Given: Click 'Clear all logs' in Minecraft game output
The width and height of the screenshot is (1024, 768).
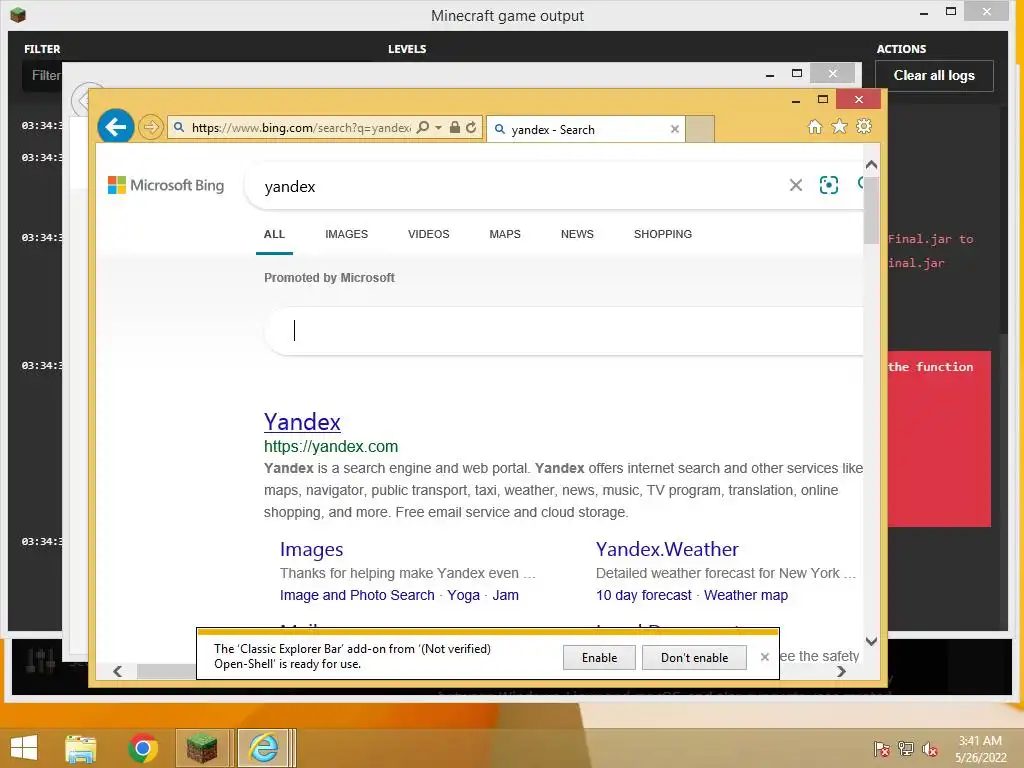Looking at the screenshot, I should pos(934,76).
